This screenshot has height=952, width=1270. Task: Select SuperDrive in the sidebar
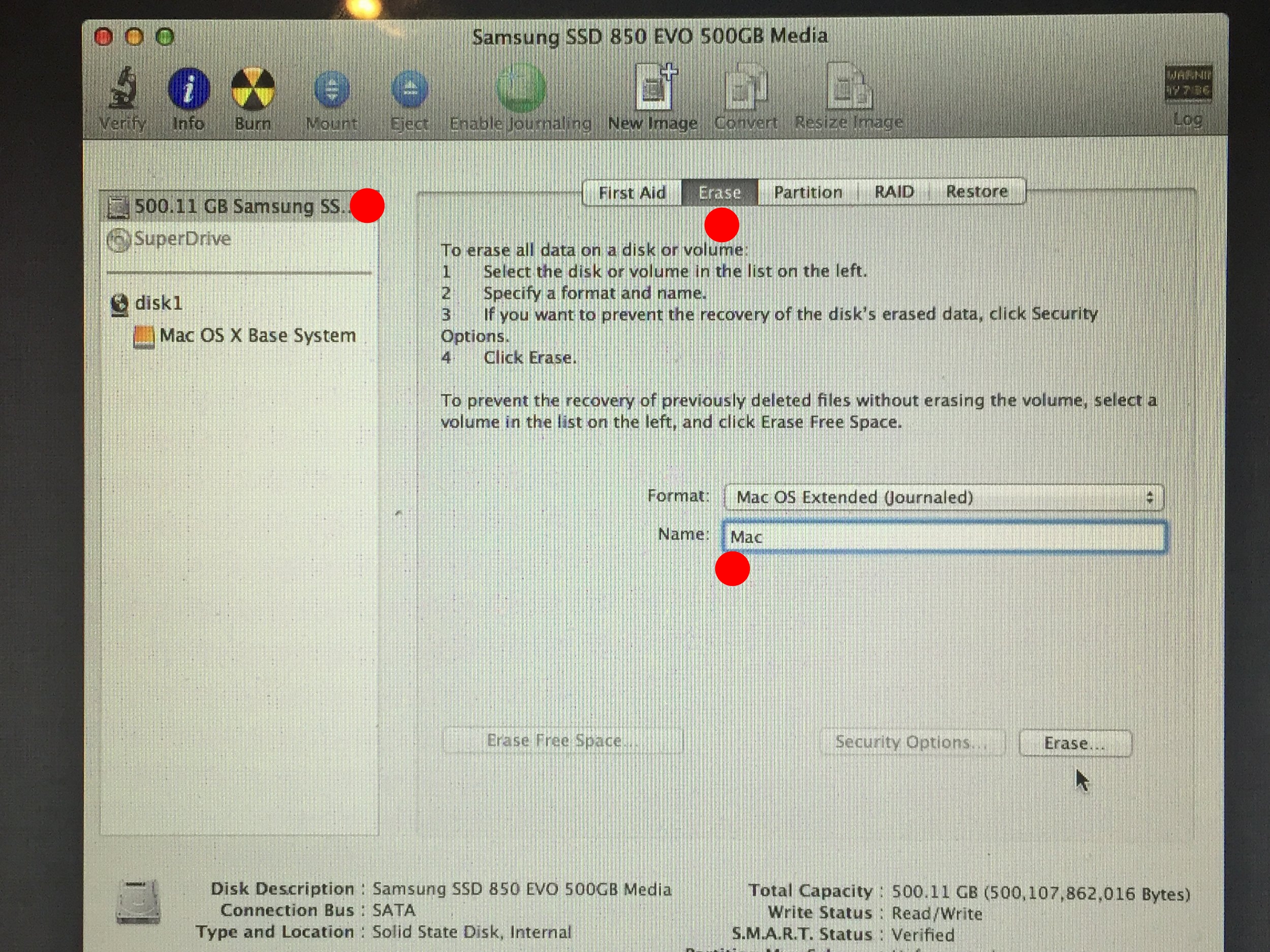point(239,239)
